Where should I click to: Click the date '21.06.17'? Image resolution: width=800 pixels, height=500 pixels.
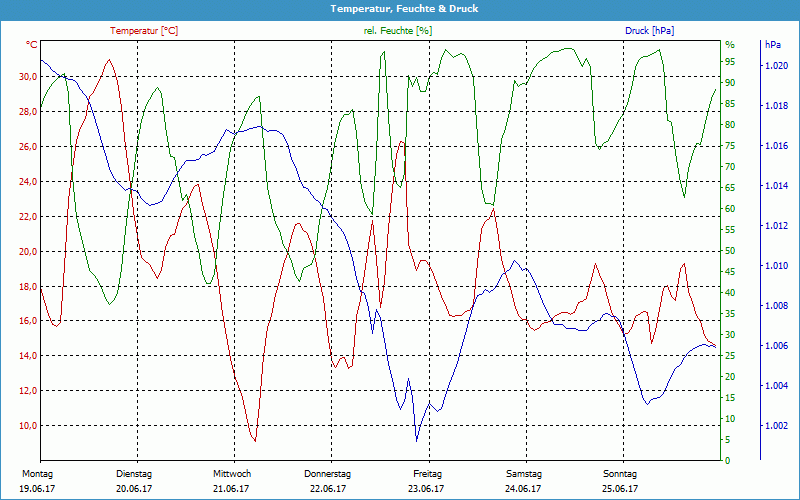[232, 489]
